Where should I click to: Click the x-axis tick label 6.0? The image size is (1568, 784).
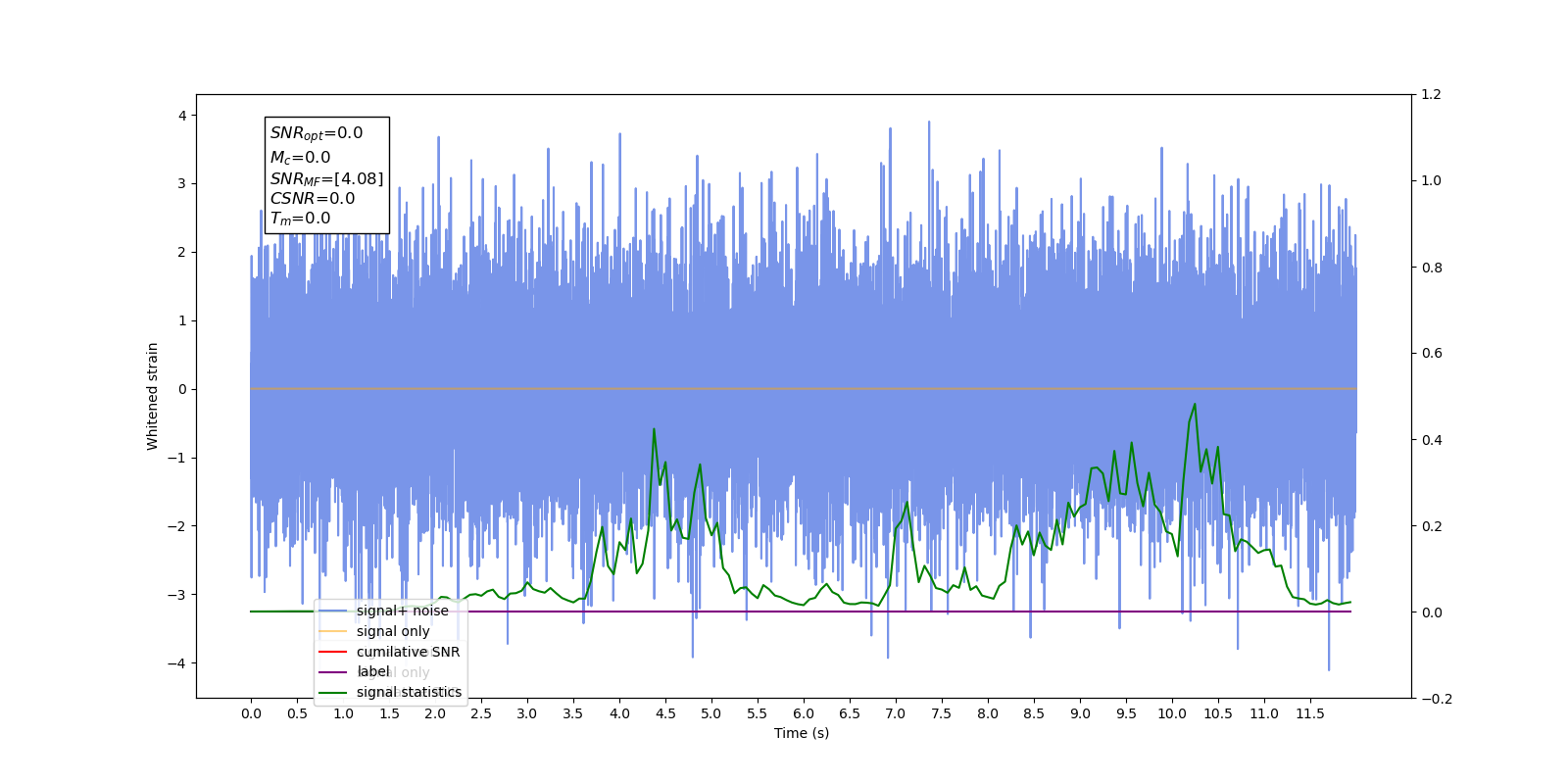[x=804, y=713]
